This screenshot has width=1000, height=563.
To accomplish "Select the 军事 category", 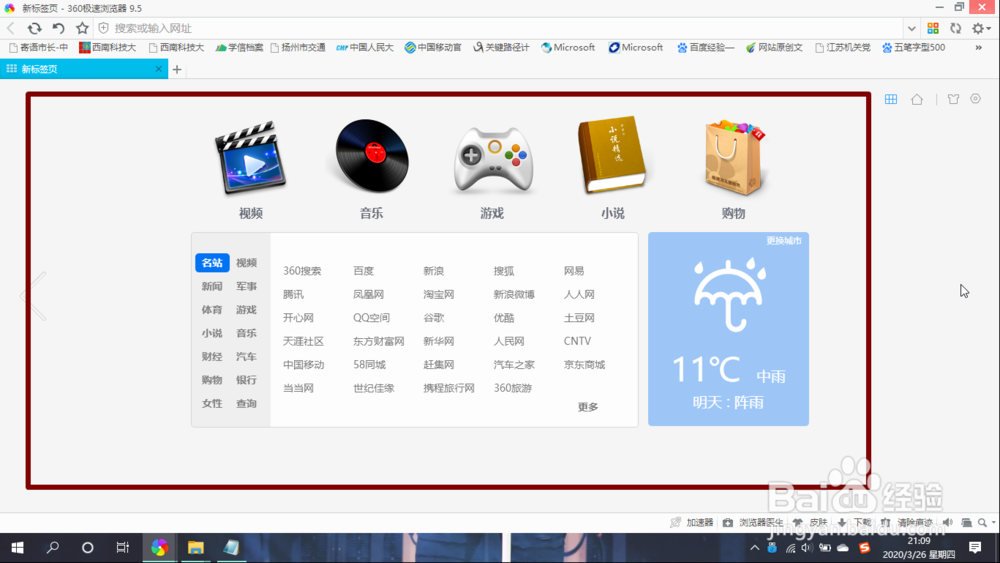I will (246, 286).
